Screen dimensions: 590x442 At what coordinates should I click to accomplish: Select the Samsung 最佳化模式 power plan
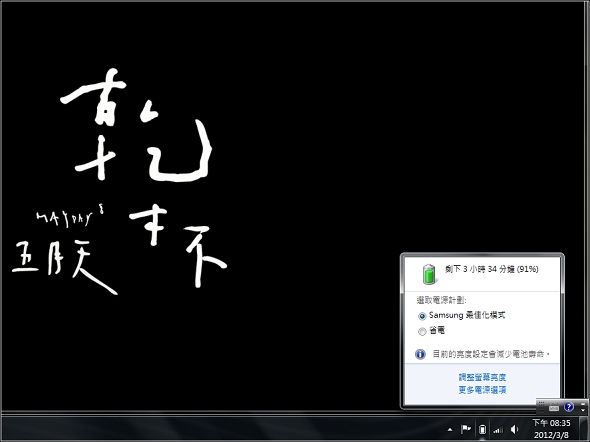pos(461,315)
